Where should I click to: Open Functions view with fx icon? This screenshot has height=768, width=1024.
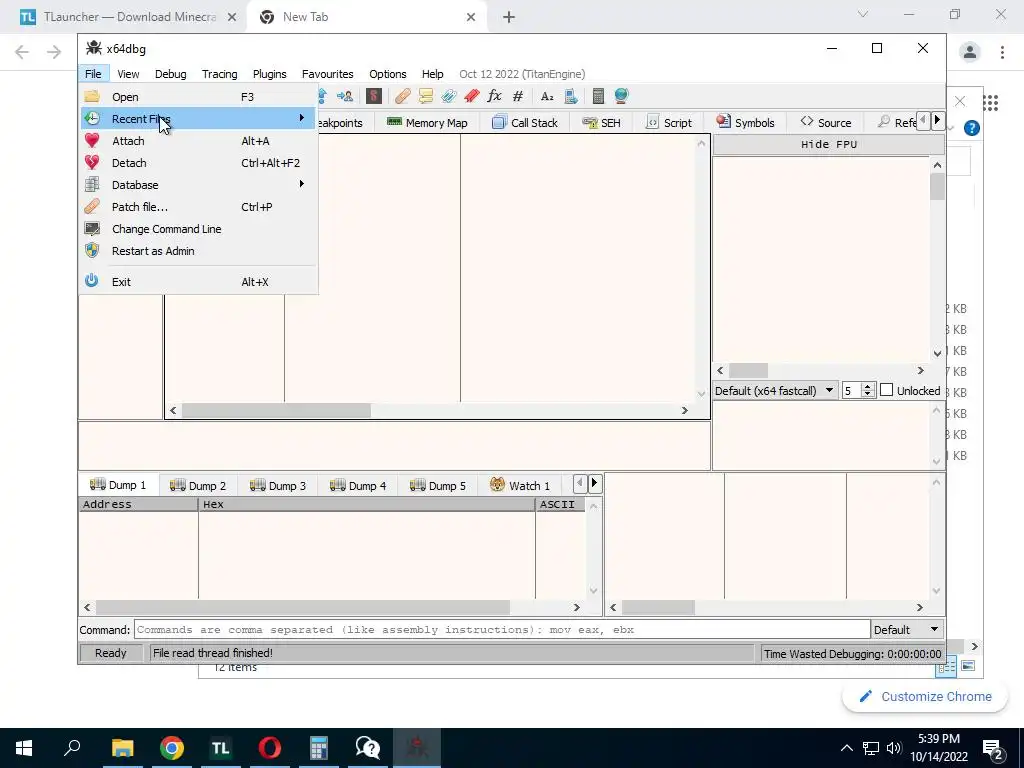pyautogui.click(x=494, y=97)
